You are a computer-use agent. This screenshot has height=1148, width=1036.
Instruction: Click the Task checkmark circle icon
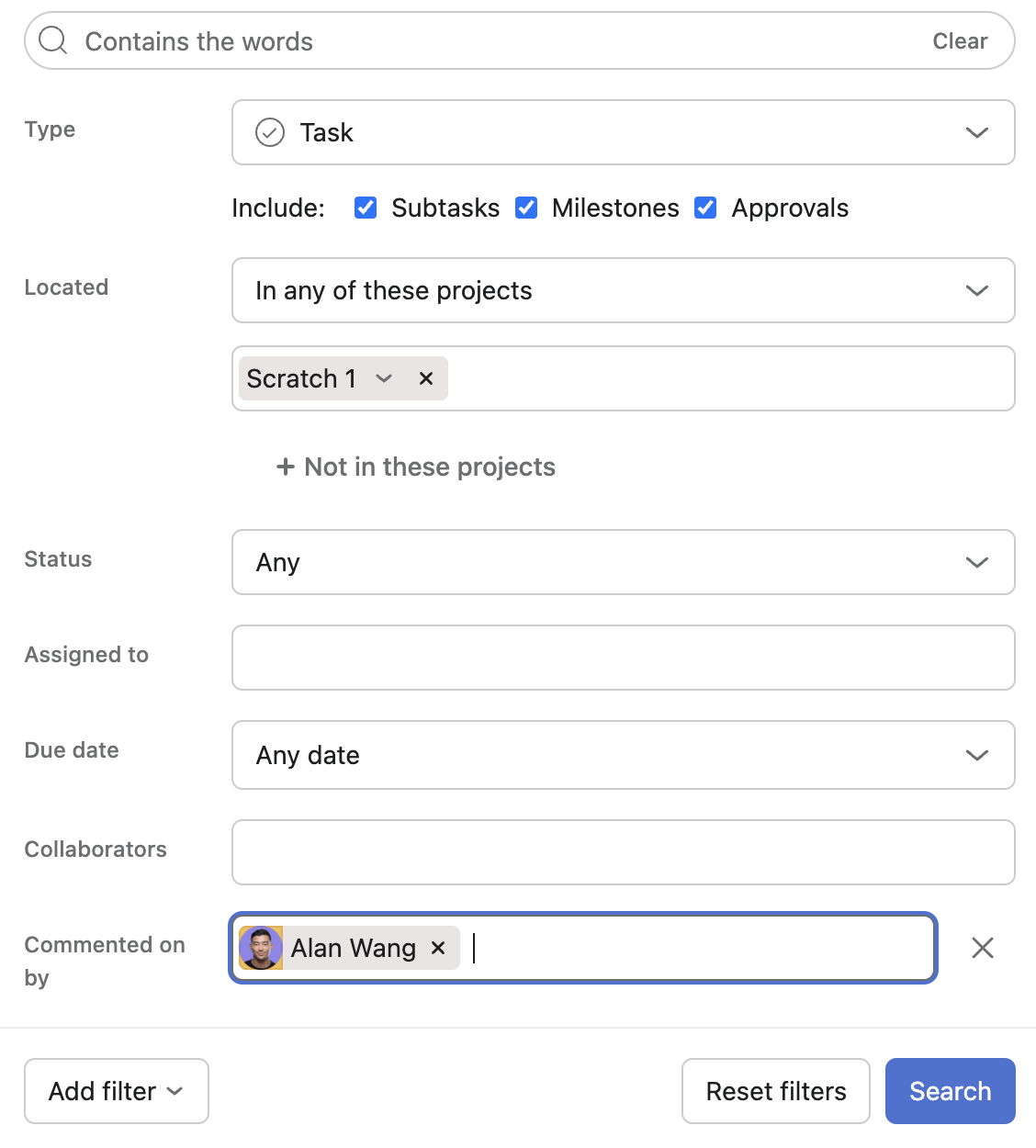point(270,133)
